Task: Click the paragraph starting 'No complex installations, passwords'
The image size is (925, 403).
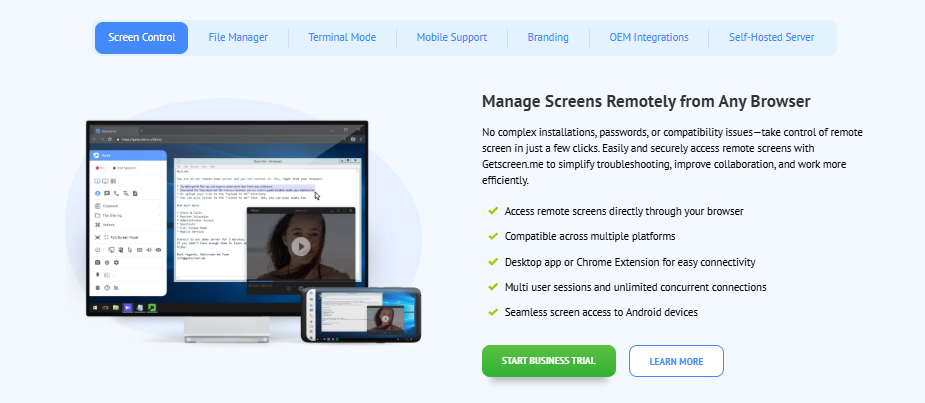Action: tap(673, 156)
